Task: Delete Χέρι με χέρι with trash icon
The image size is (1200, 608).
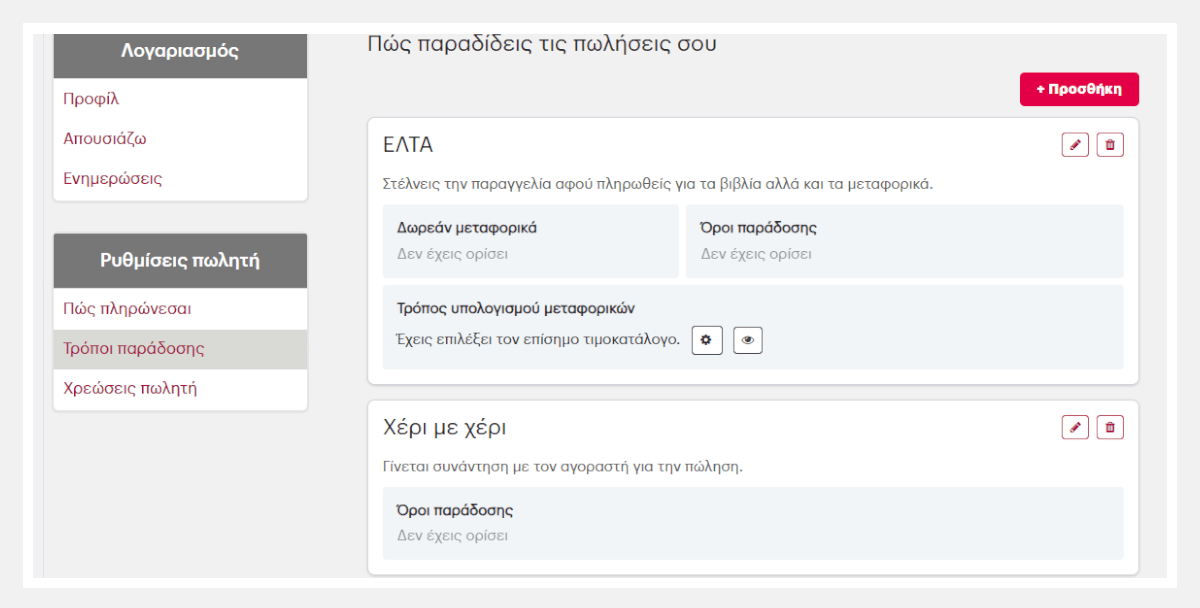Action: tap(1110, 428)
